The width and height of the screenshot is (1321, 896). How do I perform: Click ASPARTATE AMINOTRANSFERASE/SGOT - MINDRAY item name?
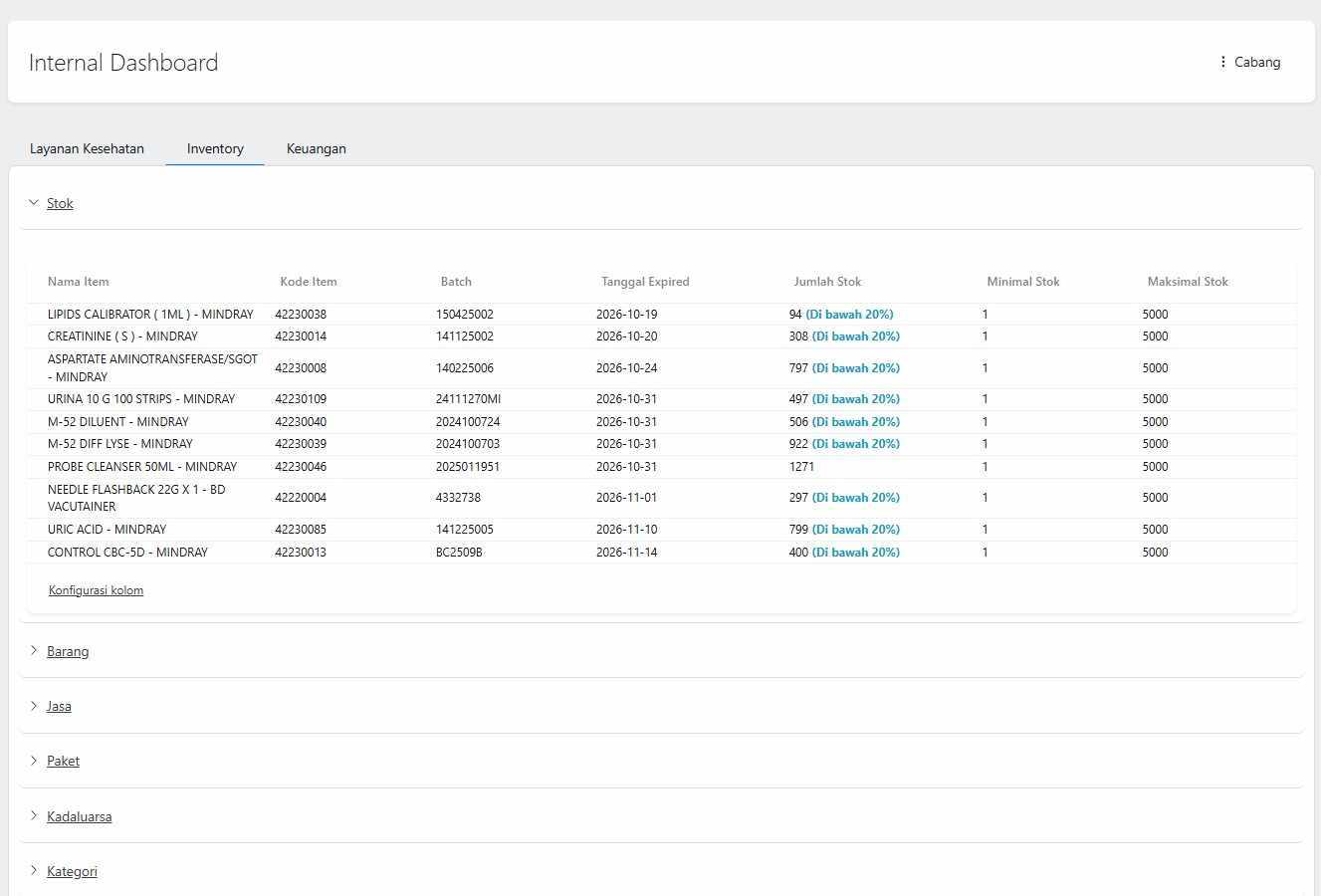tap(152, 367)
